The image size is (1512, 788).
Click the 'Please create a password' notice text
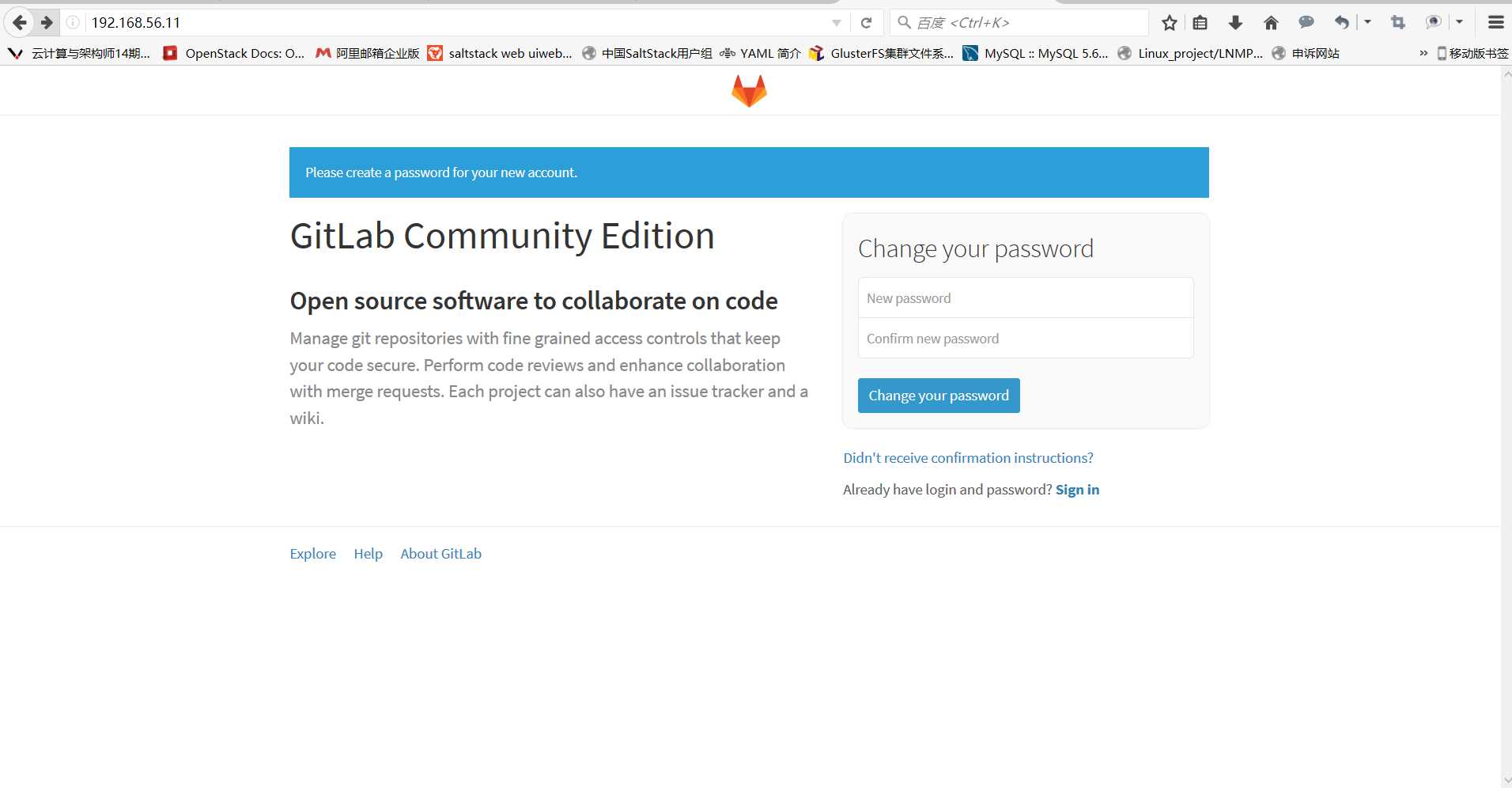pyautogui.click(x=441, y=172)
